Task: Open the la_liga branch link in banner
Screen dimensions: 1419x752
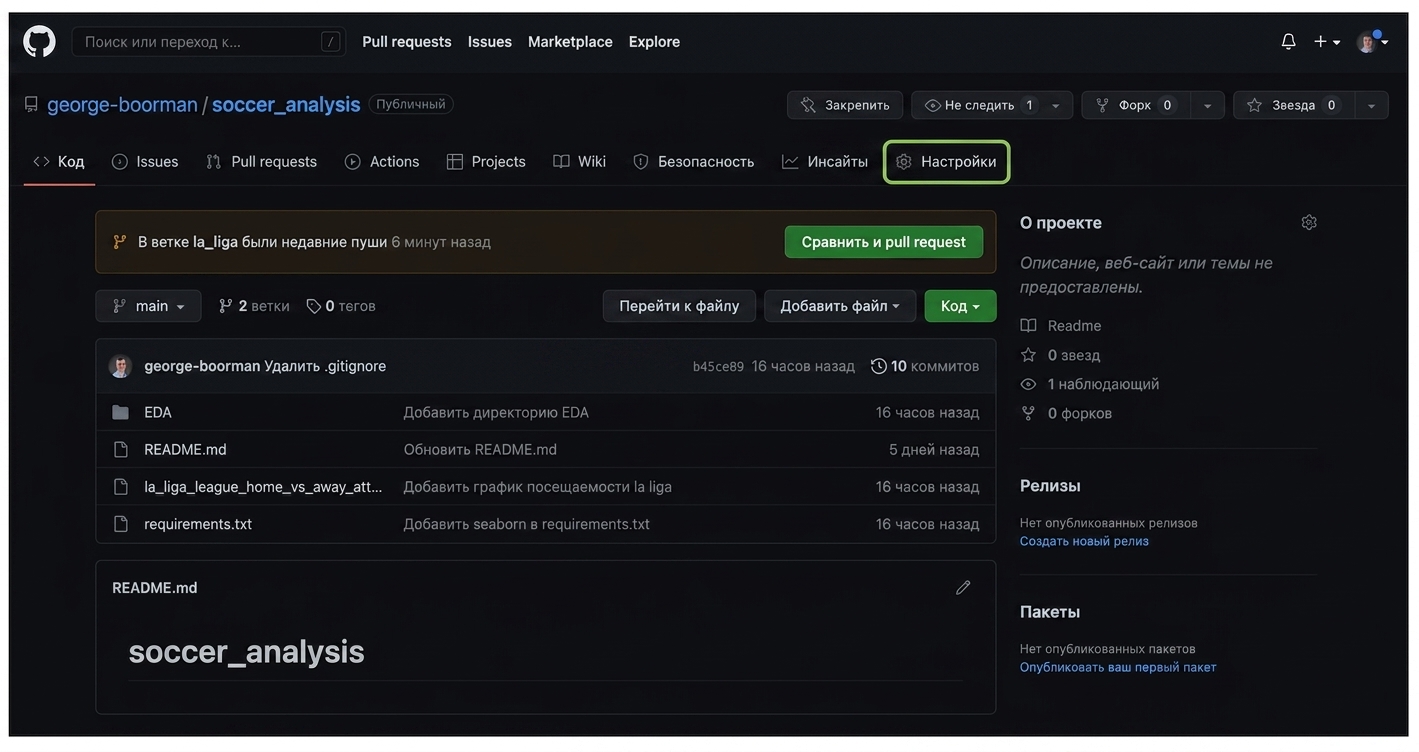Action: [x=215, y=242]
